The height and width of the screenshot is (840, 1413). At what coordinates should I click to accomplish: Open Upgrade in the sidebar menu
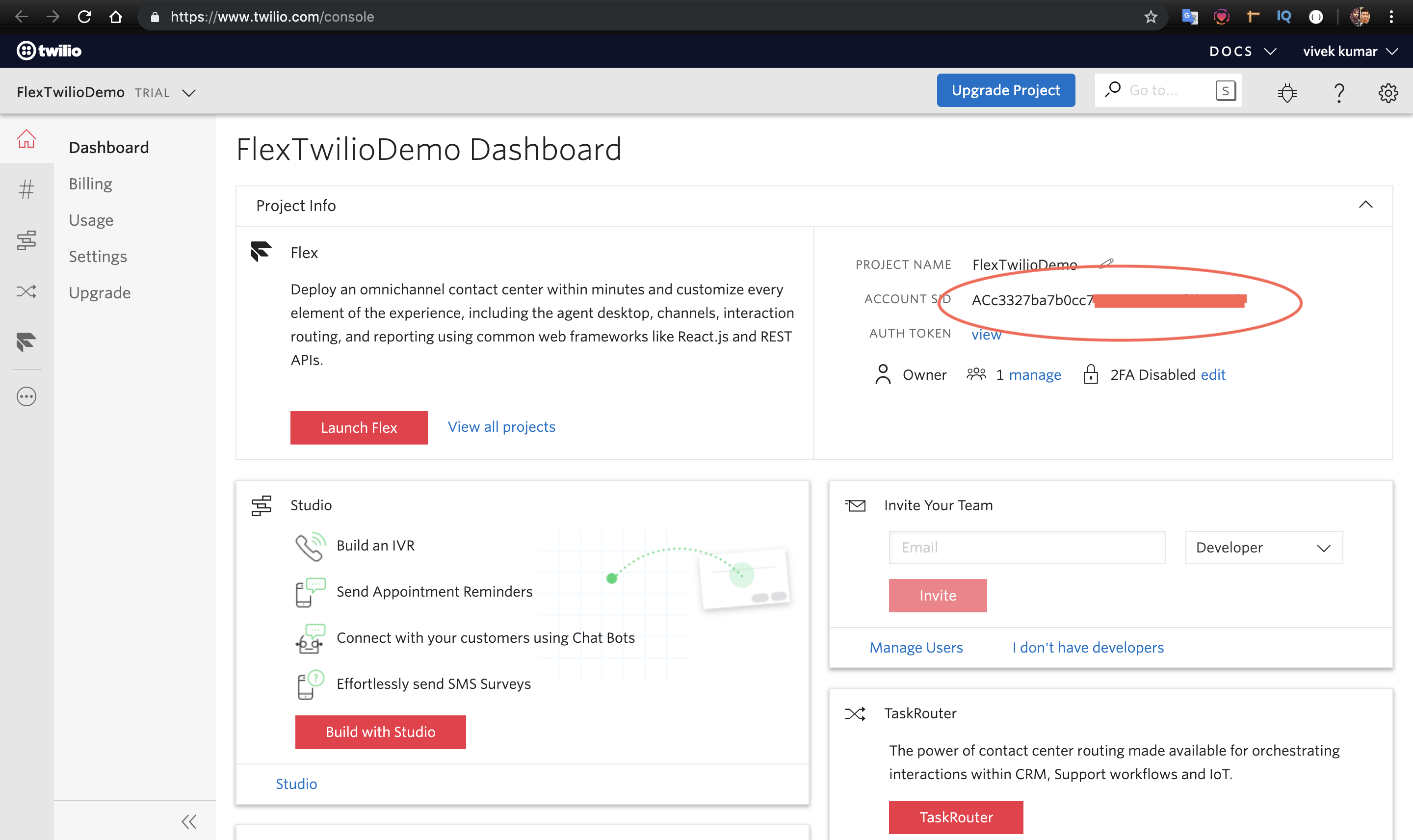click(x=100, y=292)
